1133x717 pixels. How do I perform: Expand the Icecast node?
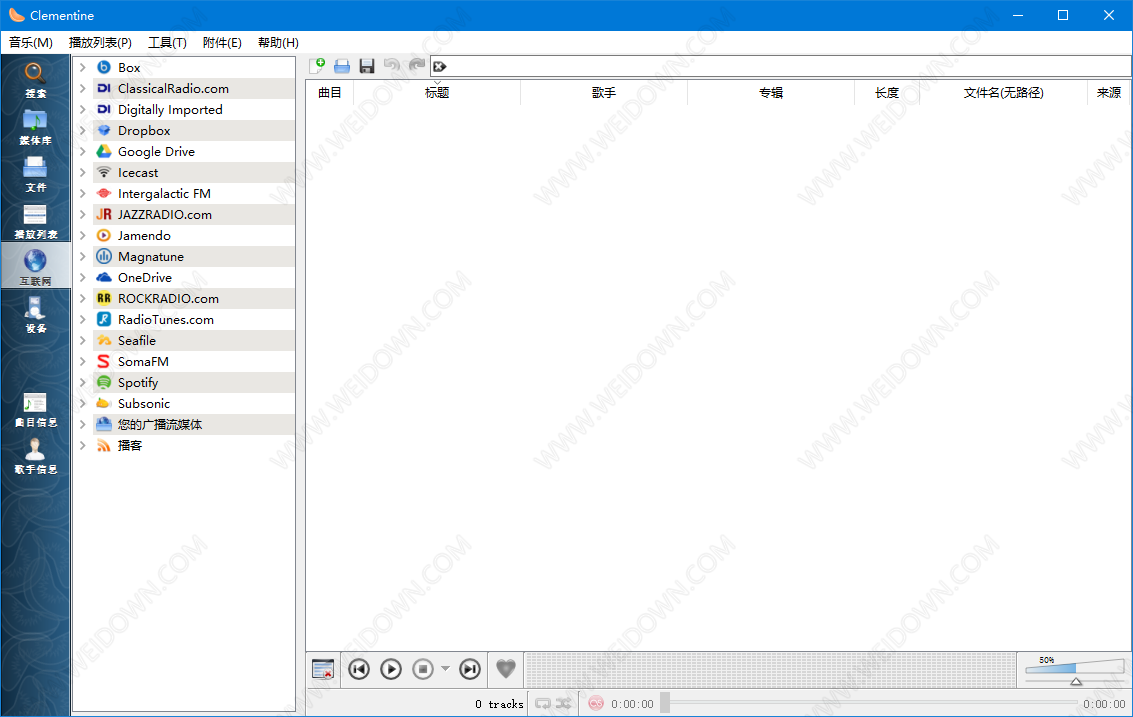point(82,172)
